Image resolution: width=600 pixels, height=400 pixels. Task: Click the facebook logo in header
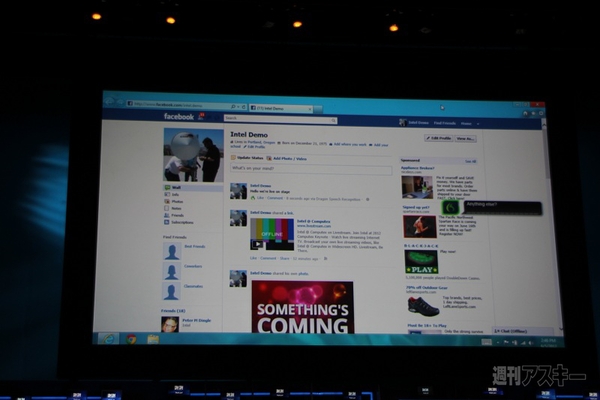click(x=179, y=116)
